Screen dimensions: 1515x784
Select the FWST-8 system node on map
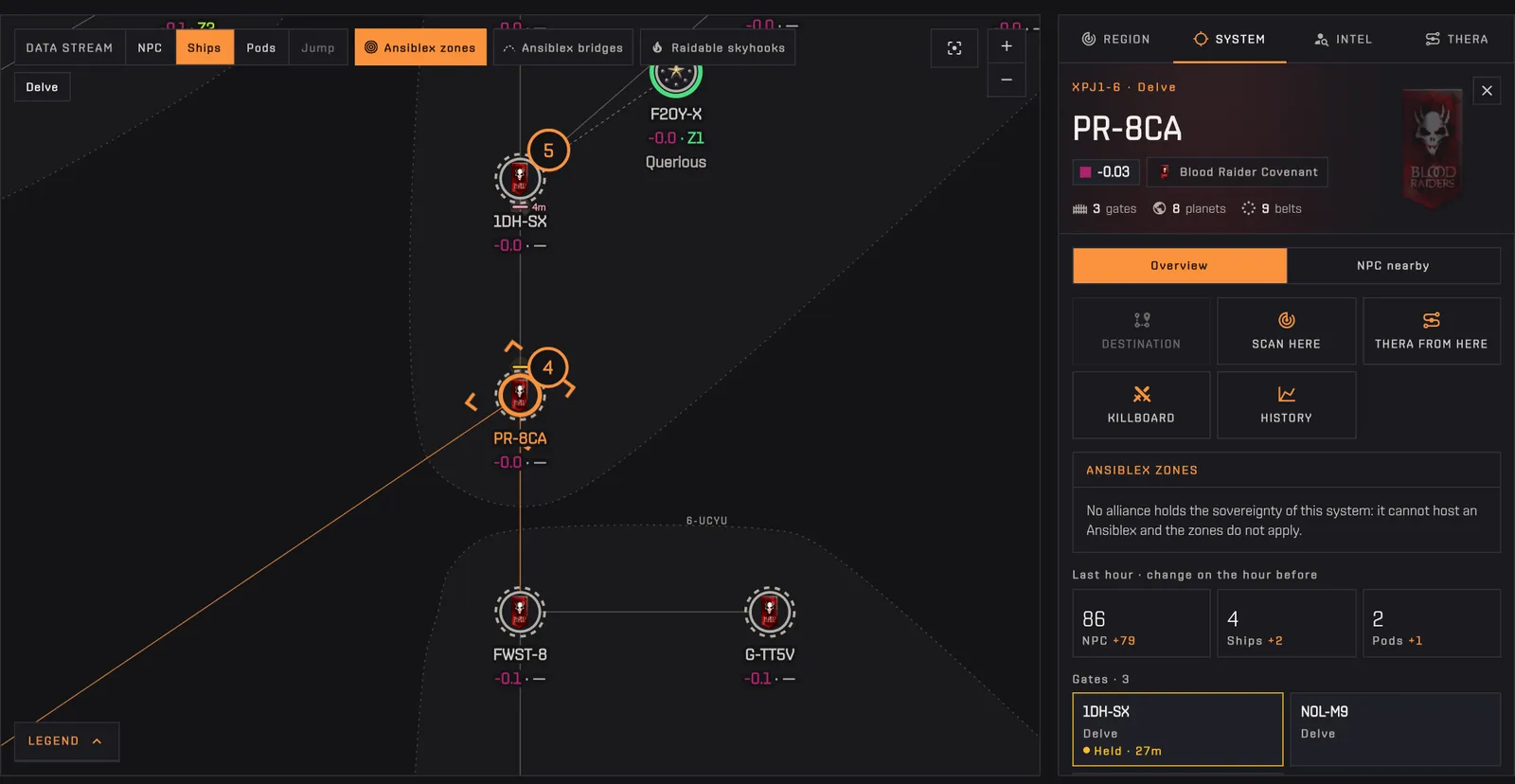(x=520, y=612)
